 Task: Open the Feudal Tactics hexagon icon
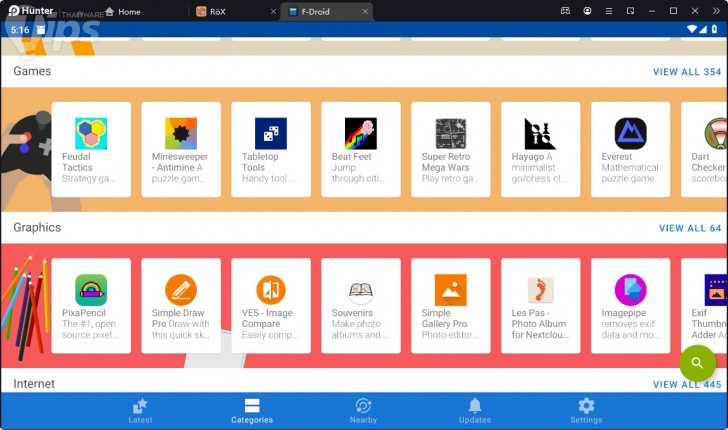pyautogui.click(x=91, y=134)
